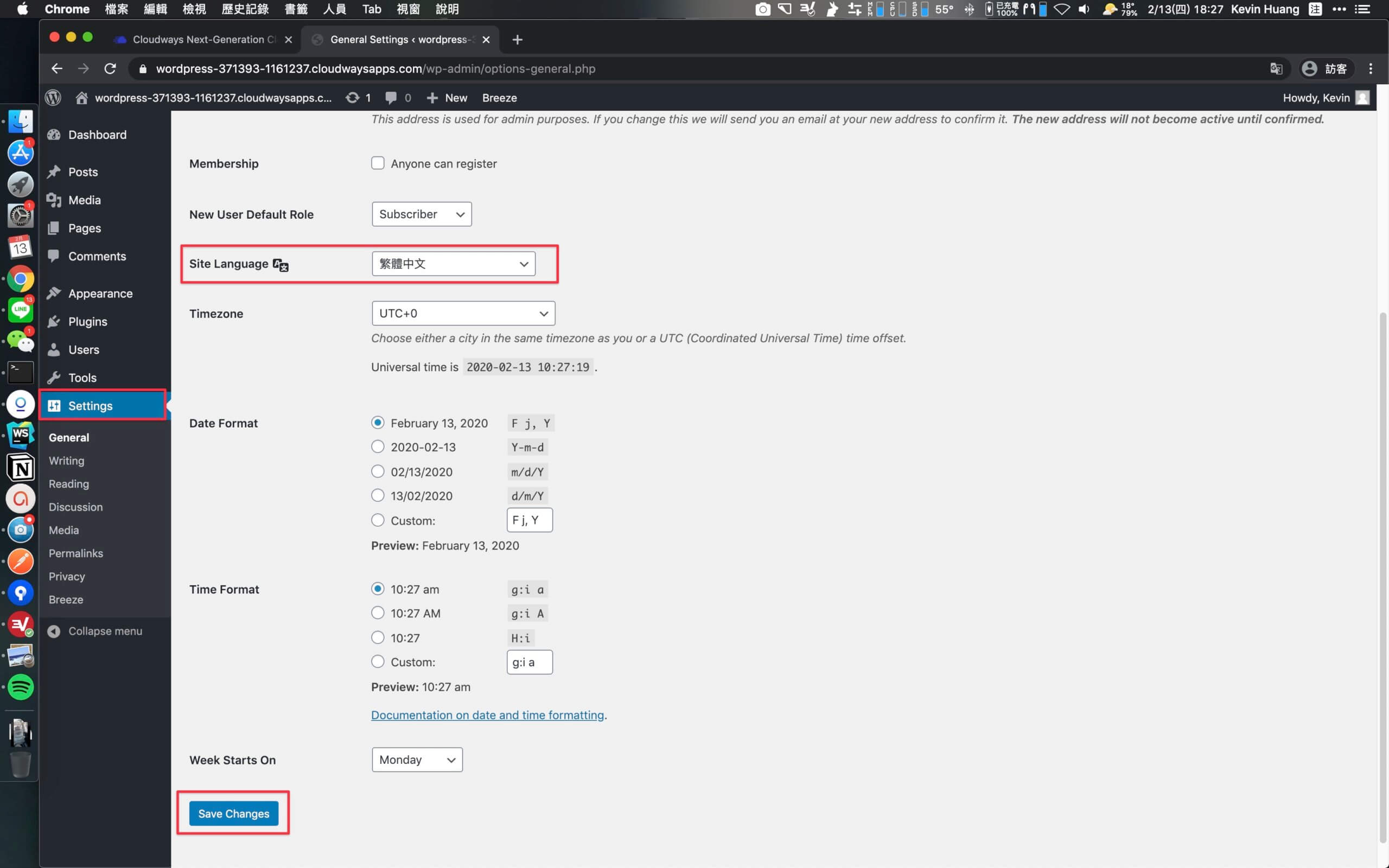Image resolution: width=1389 pixels, height=868 pixels.
Task: Click the Chrome reload page icon
Action: (x=110, y=69)
